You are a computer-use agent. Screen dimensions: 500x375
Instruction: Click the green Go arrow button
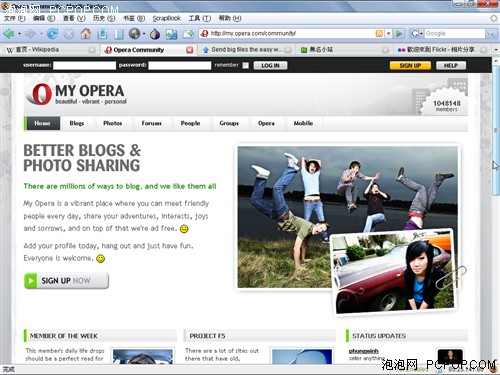399,33
